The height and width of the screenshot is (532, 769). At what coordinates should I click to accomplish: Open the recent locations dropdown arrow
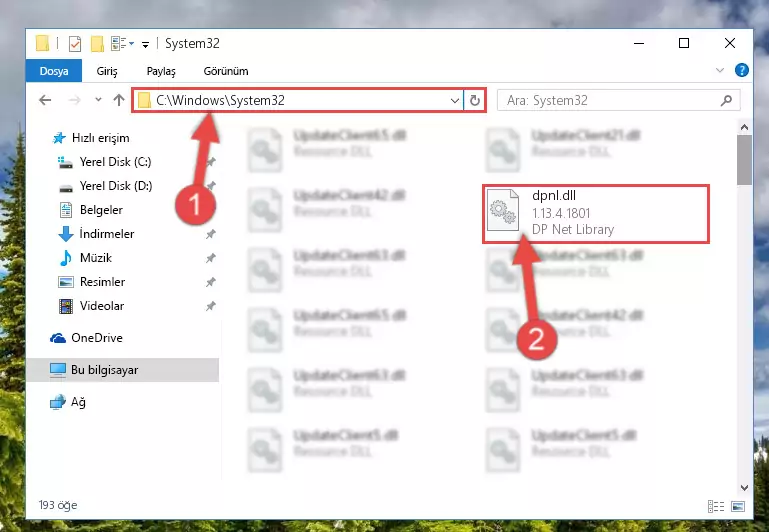98,100
